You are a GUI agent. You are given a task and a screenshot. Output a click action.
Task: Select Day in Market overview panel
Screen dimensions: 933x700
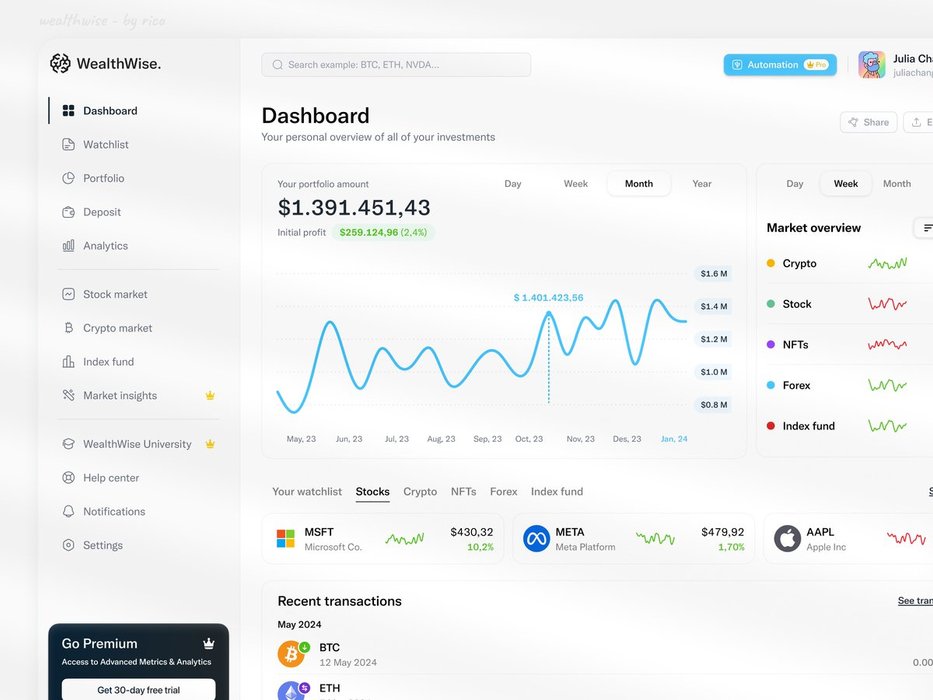pyautogui.click(x=794, y=184)
